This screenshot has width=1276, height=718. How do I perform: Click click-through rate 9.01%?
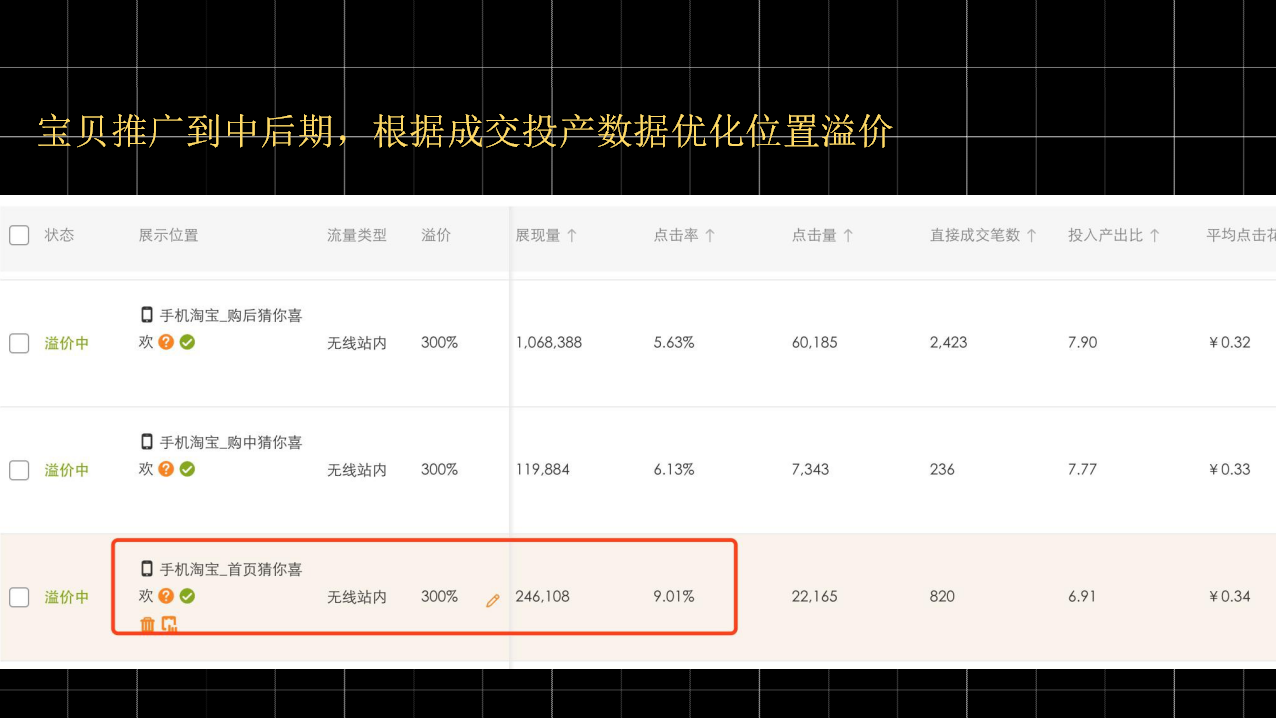tap(674, 596)
